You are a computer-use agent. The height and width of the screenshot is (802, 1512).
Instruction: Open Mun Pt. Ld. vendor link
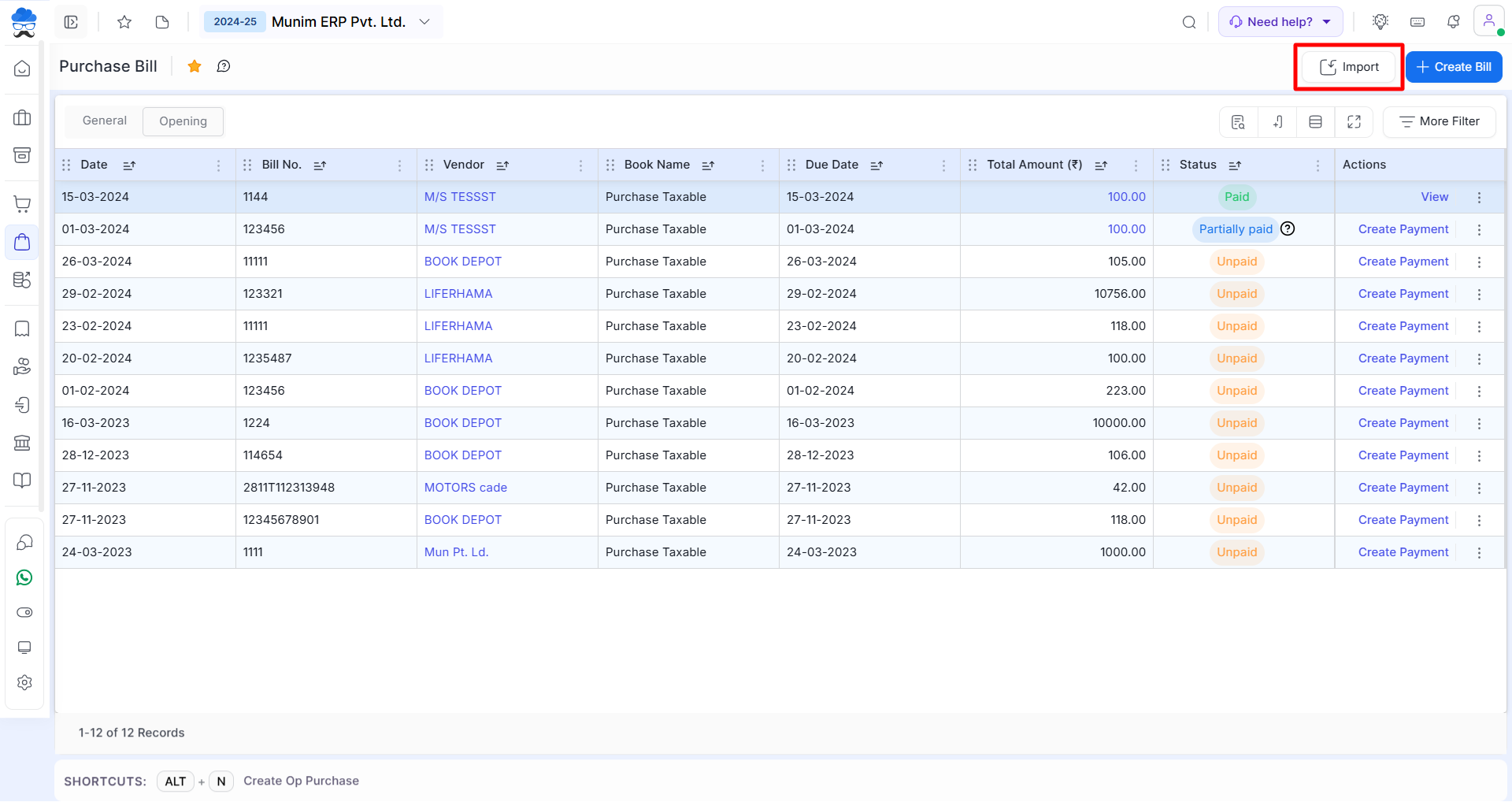(x=456, y=552)
